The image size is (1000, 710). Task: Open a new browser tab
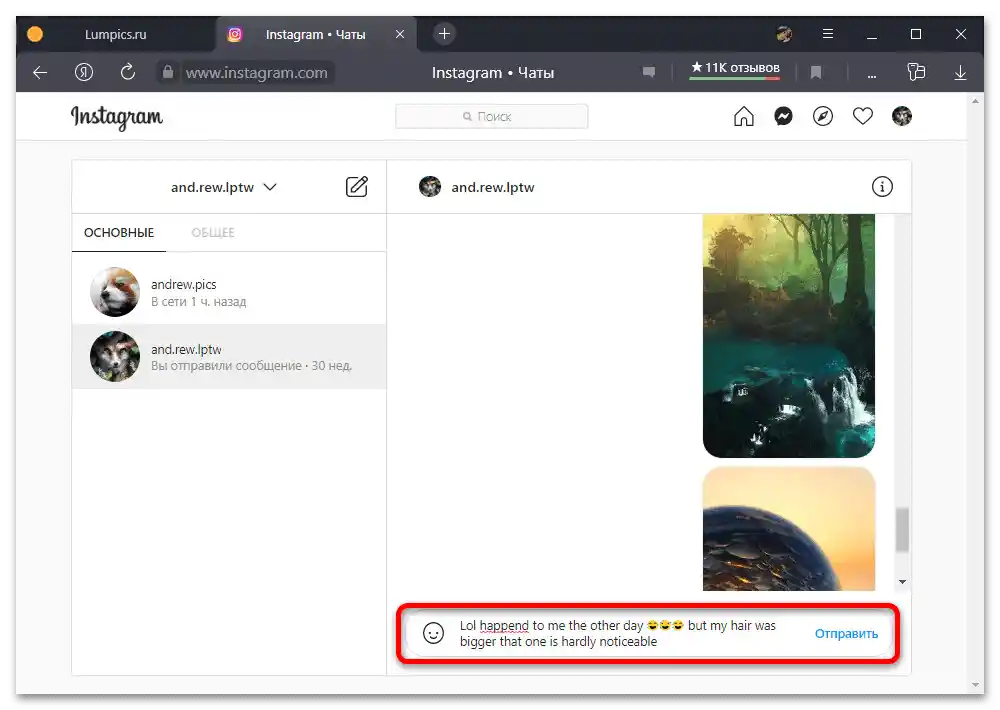tap(445, 34)
